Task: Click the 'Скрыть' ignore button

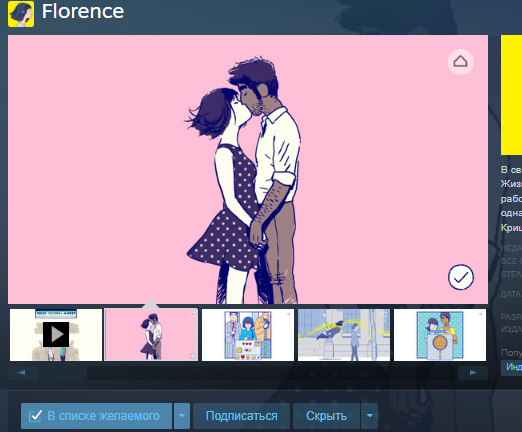Action: pyautogui.click(x=326, y=416)
